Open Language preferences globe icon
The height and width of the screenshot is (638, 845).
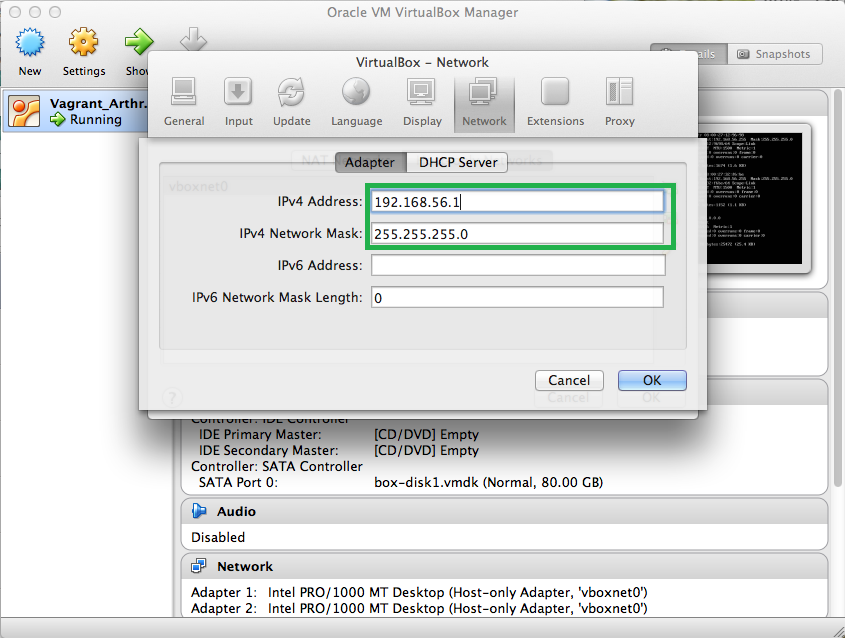(356, 92)
